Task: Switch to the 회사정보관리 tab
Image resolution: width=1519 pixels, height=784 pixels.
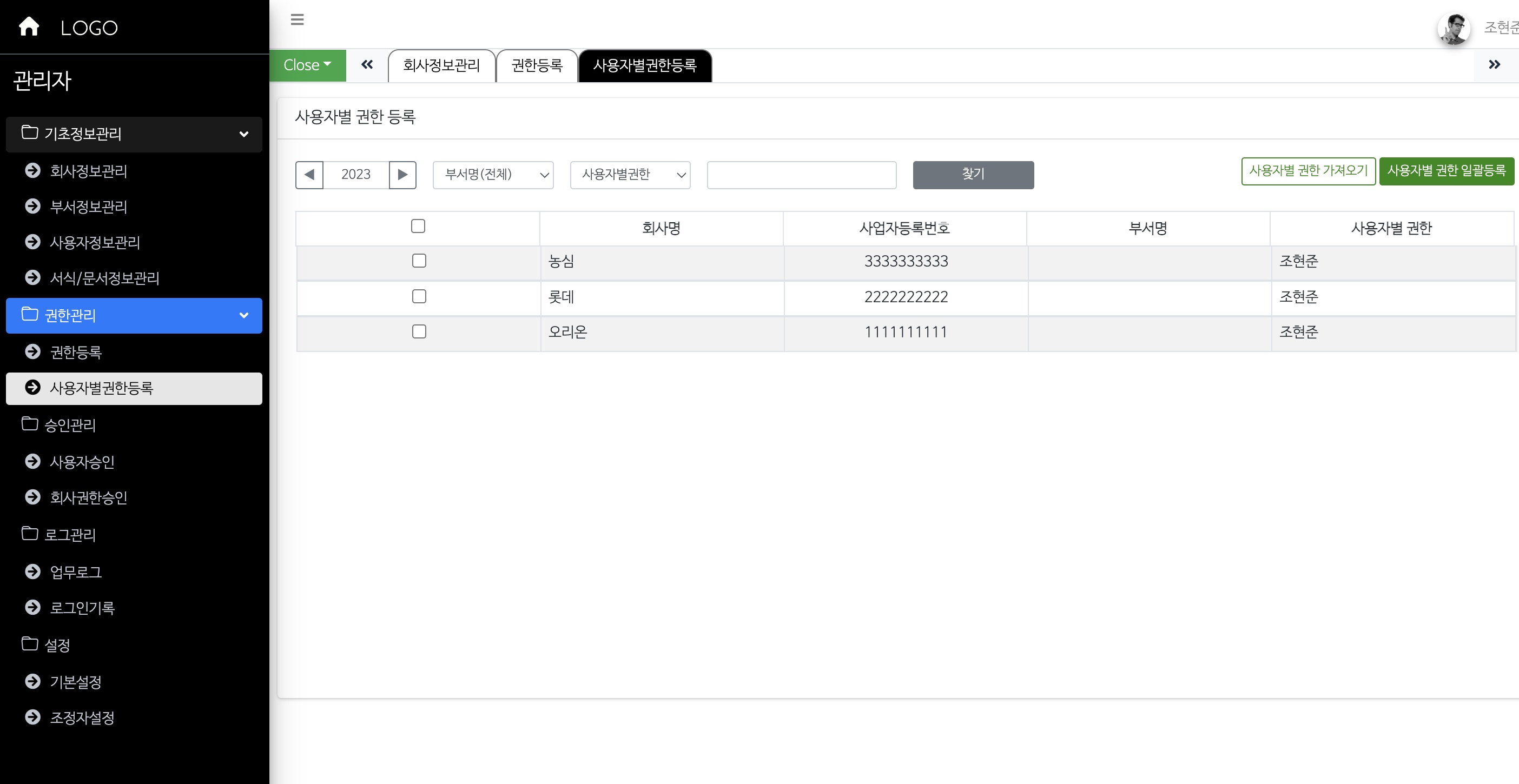Action: pyautogui.click(x=441, y=65)
